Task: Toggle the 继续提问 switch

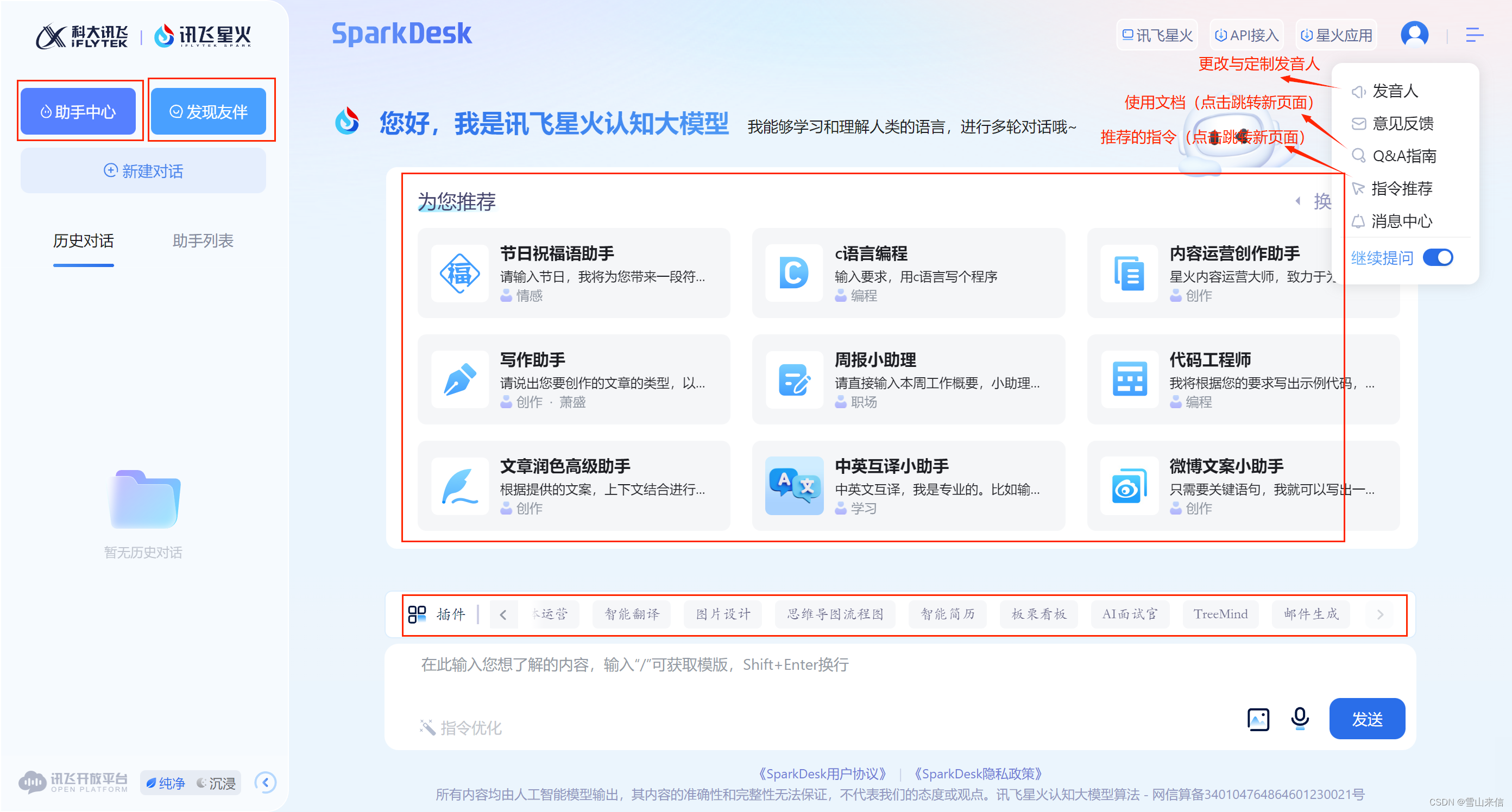Action: click(x=1438, y=257)
